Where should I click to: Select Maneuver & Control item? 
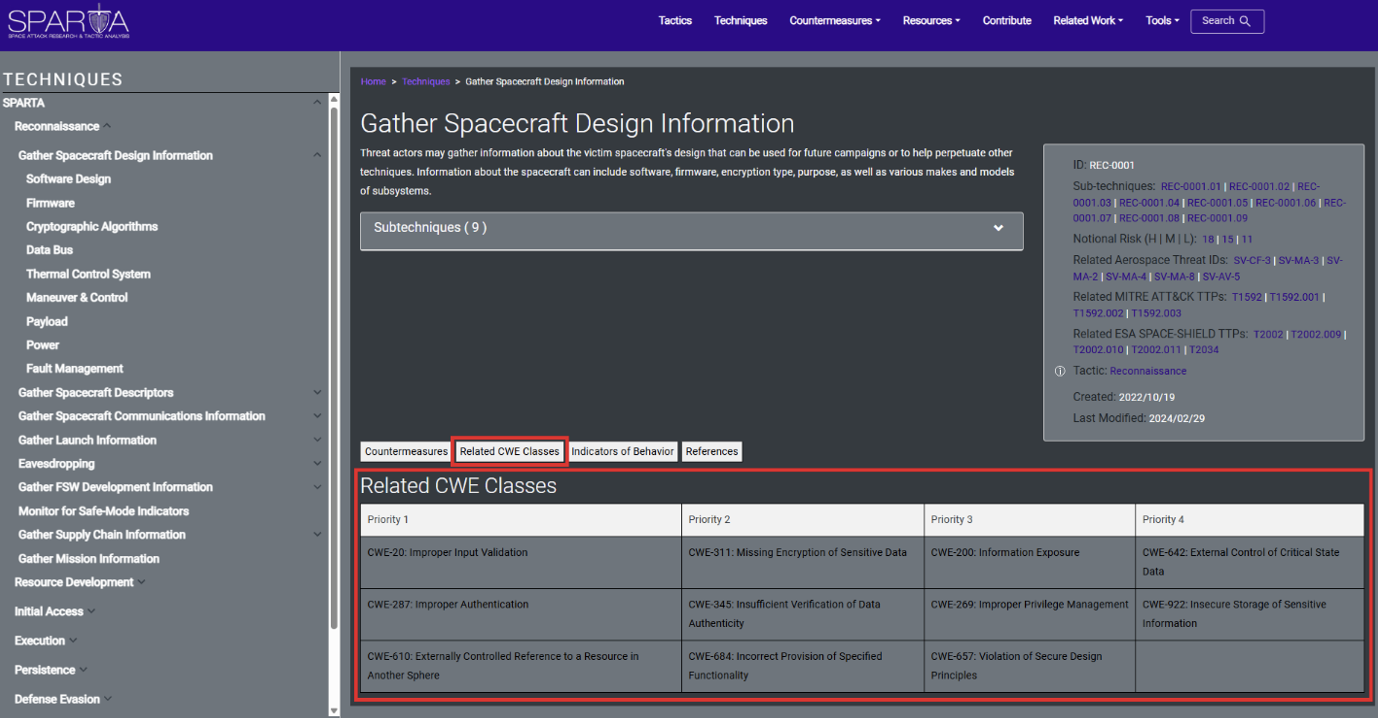point(77,298)
